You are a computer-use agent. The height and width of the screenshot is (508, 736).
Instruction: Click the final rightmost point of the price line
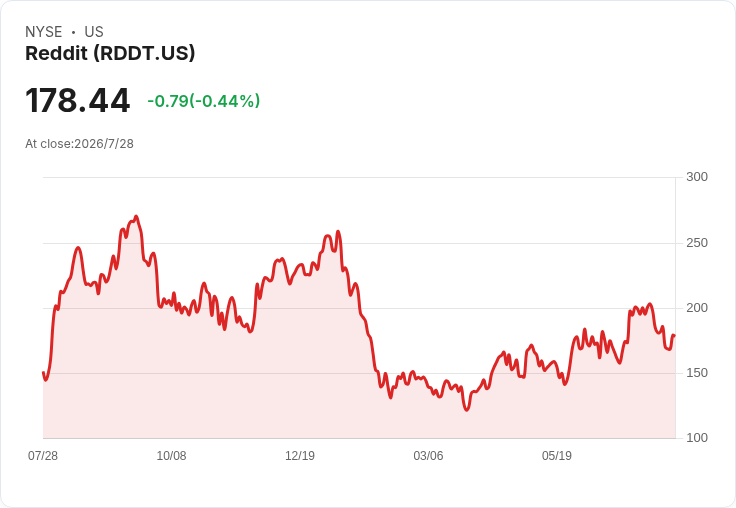[675, 335]
